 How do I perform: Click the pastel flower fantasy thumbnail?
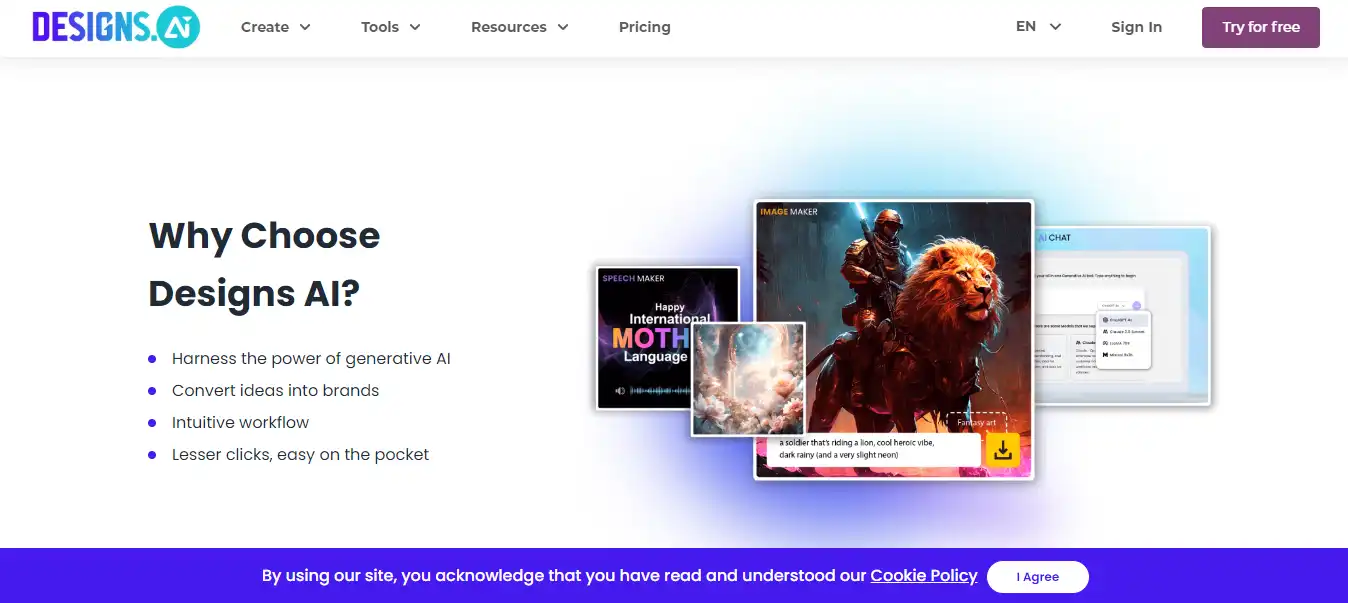coord(748,379)
